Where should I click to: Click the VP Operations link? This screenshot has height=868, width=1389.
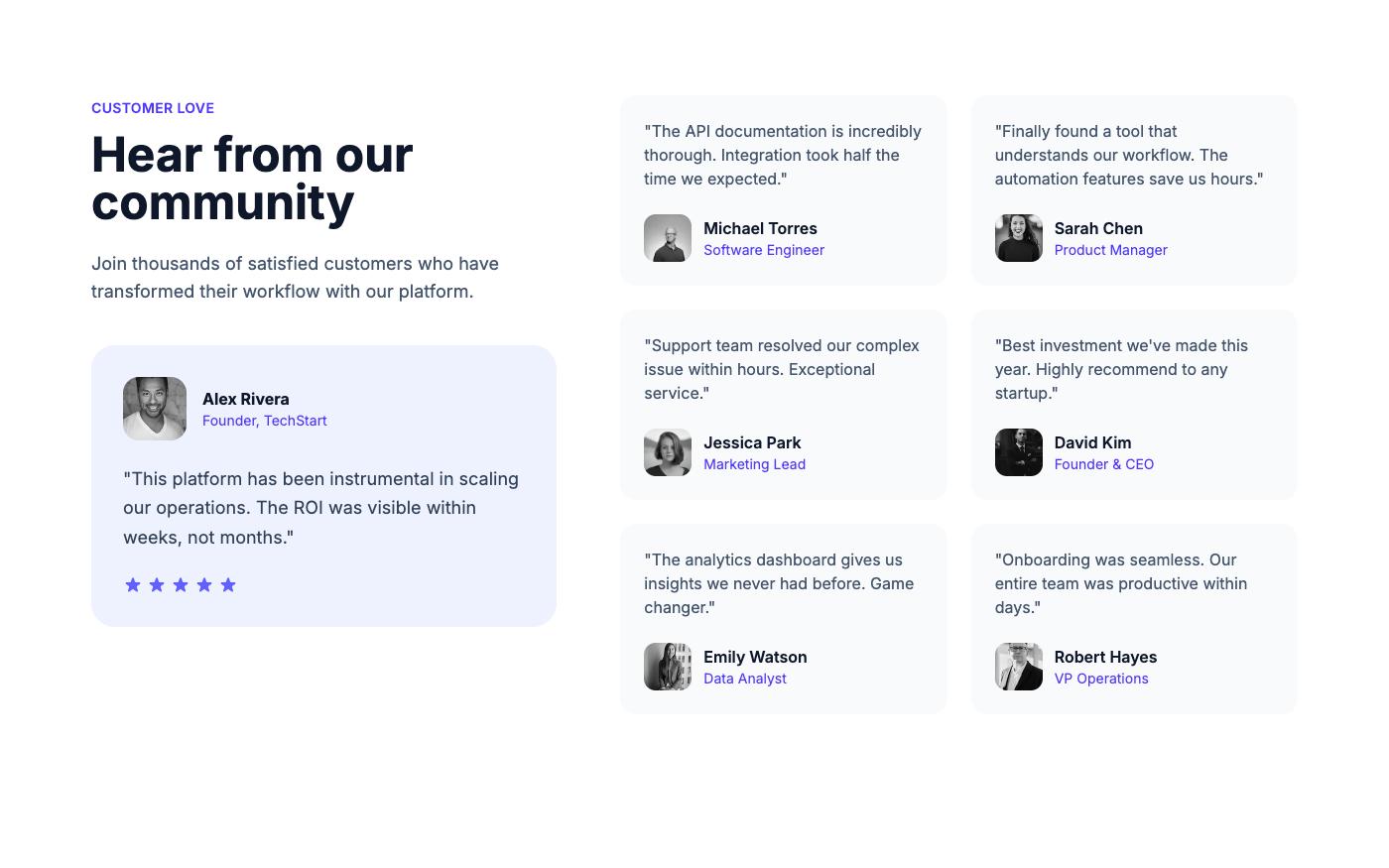click(1101, 679)
